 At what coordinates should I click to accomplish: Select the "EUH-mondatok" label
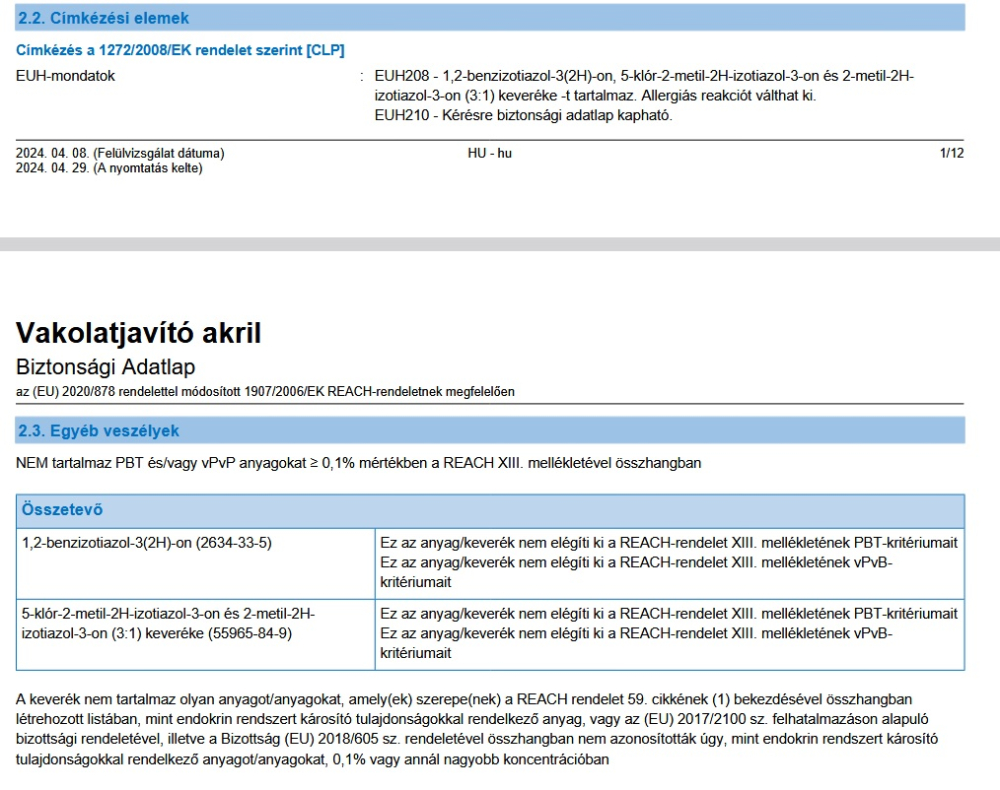pos(66,76)
